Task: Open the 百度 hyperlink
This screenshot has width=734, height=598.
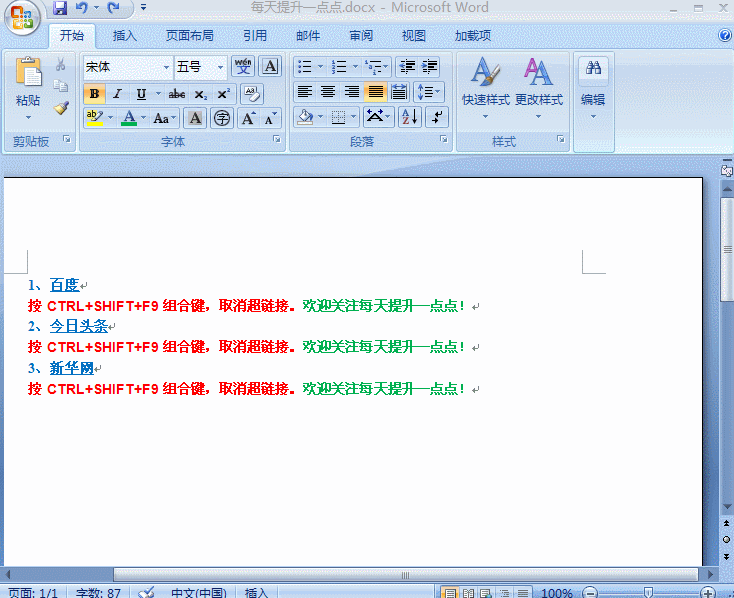Action: [65, 285]
